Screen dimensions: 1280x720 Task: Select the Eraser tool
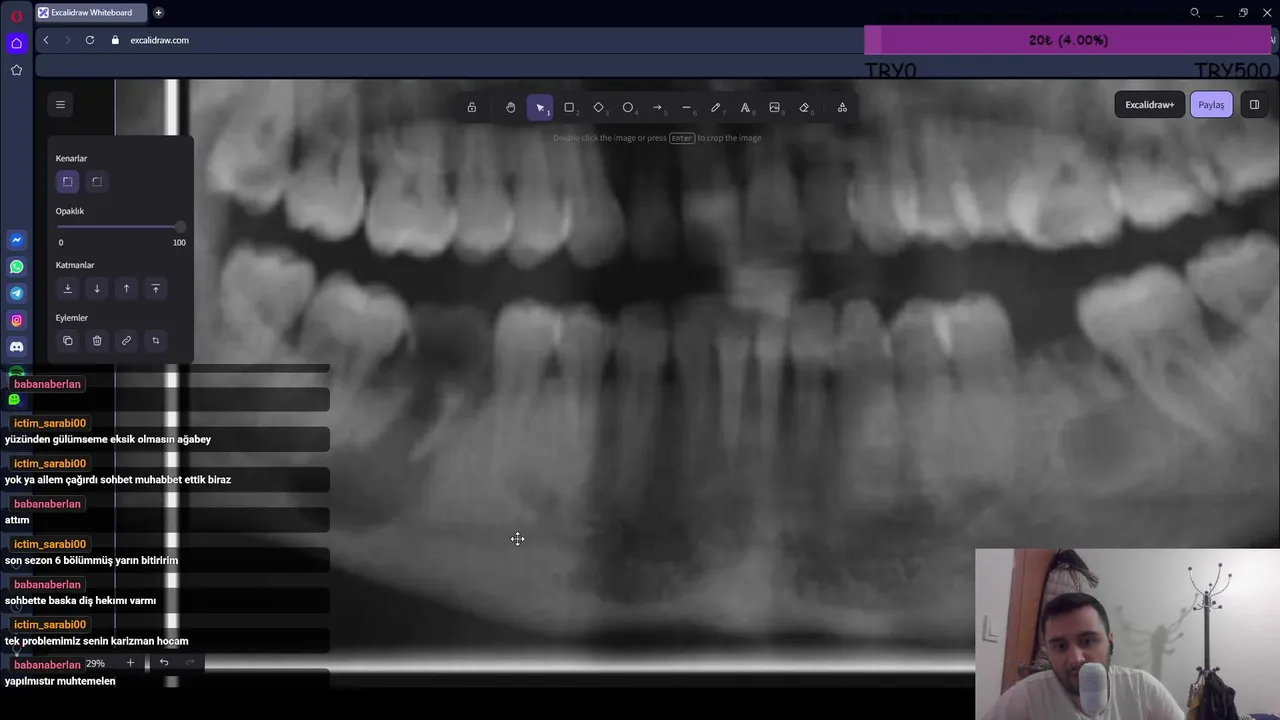804,108
